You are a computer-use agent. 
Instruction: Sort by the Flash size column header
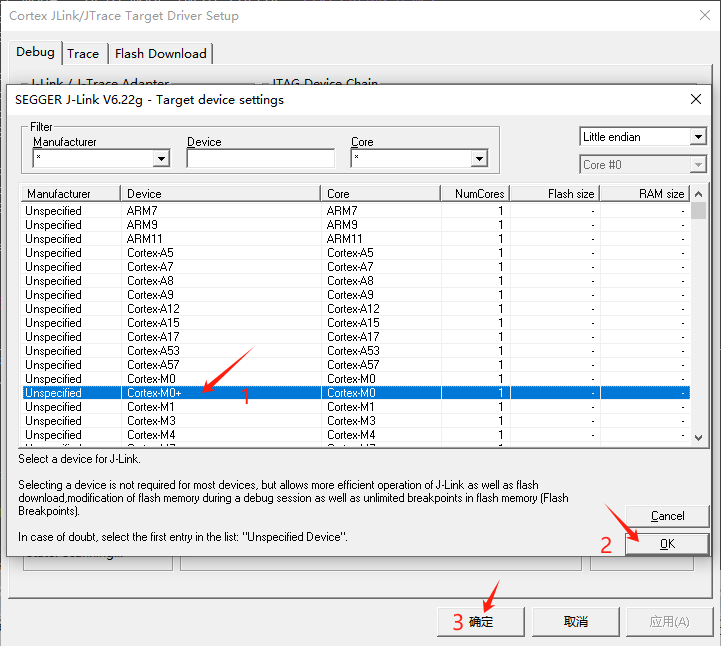[555, 194]
